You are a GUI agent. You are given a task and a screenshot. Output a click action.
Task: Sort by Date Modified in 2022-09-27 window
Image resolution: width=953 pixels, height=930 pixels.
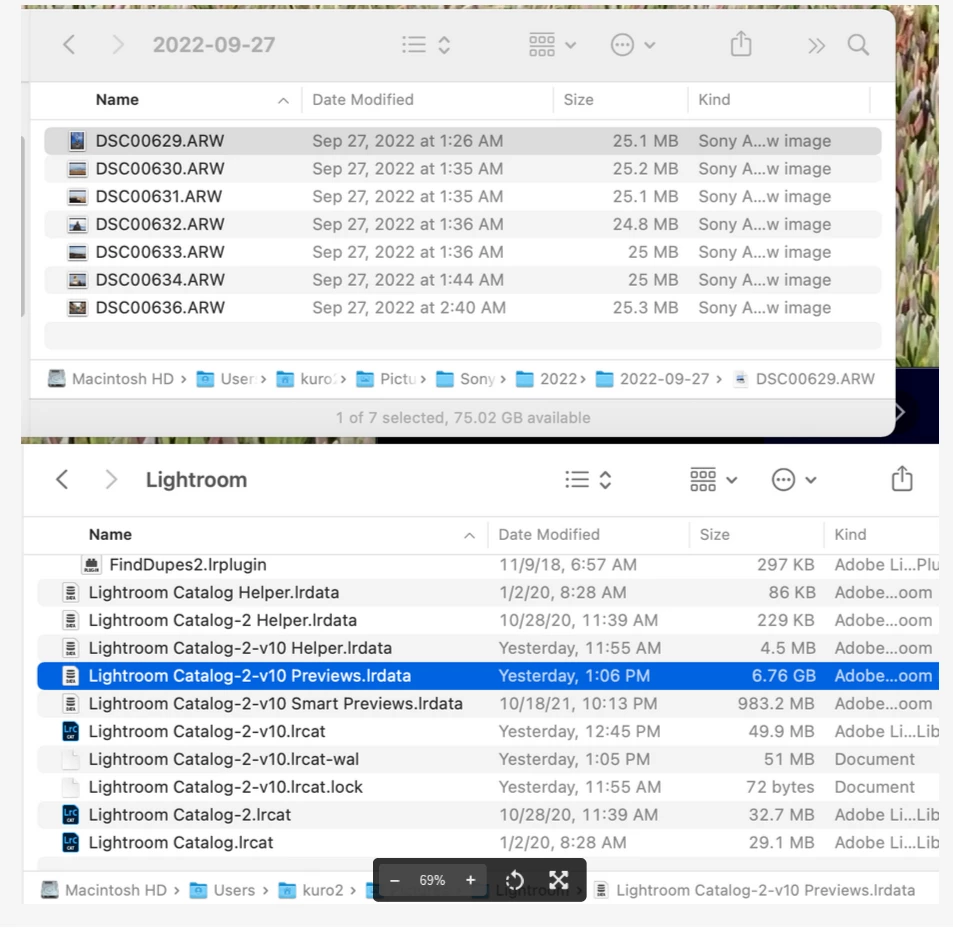click(363, 100)
